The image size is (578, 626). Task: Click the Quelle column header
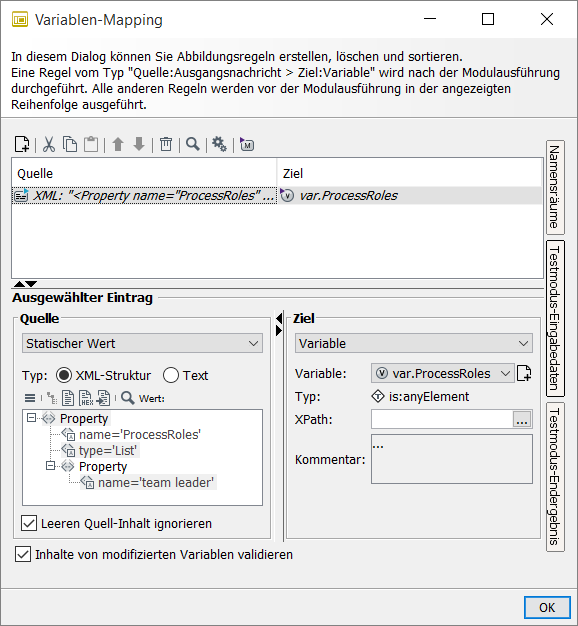(144, 173)
